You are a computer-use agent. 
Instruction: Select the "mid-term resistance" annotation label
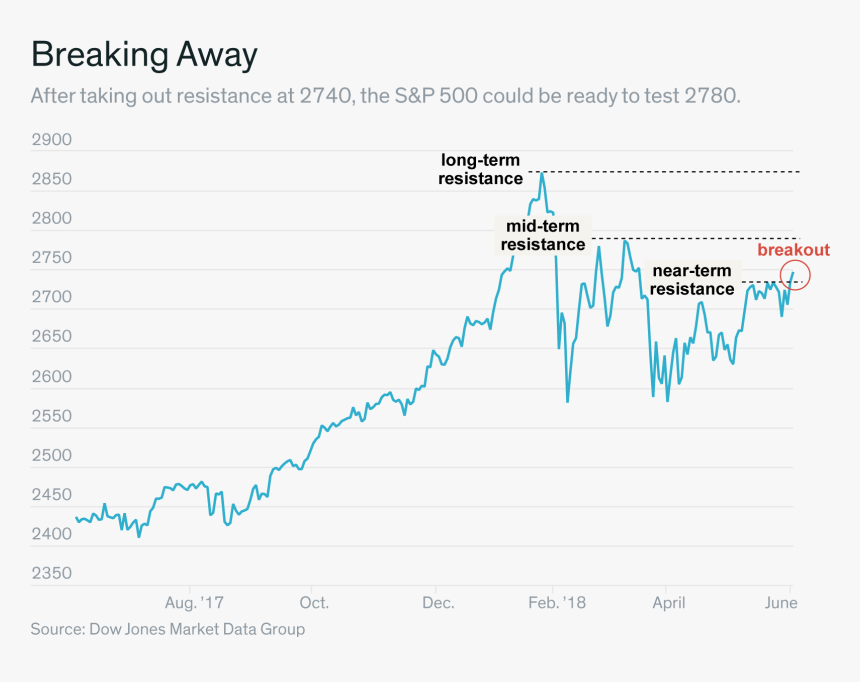[x=543, y=235]
